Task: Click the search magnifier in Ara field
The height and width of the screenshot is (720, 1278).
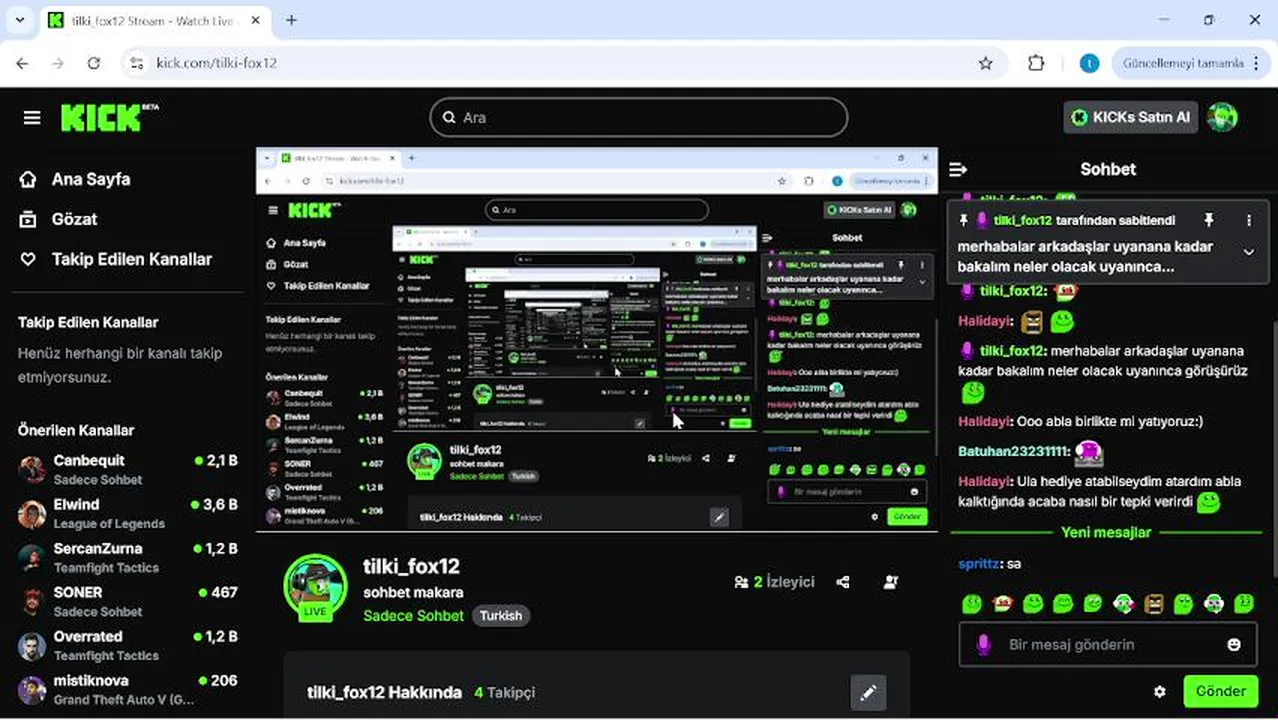Action: (450, 117)
